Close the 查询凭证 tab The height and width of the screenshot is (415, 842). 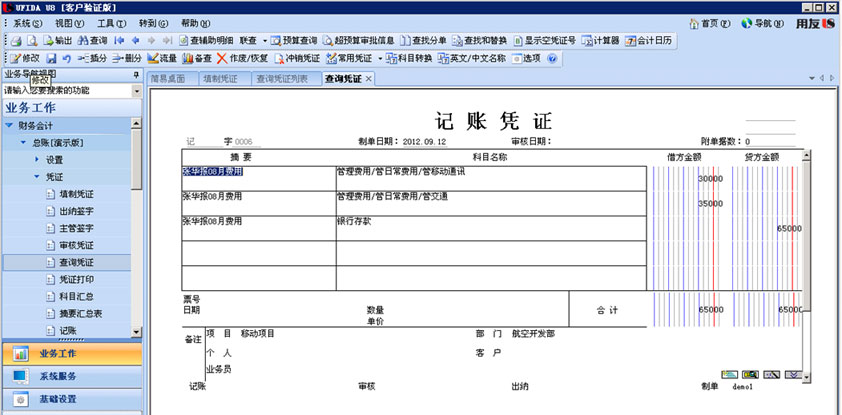point(368,79)
